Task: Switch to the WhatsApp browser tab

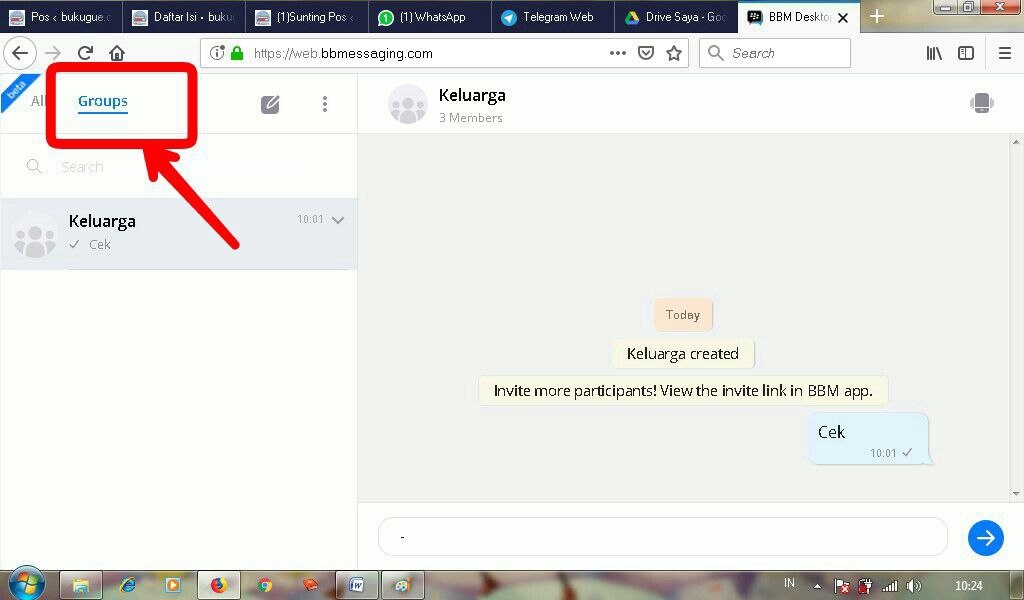Action: pyautogui.click(x=429, y=17)
